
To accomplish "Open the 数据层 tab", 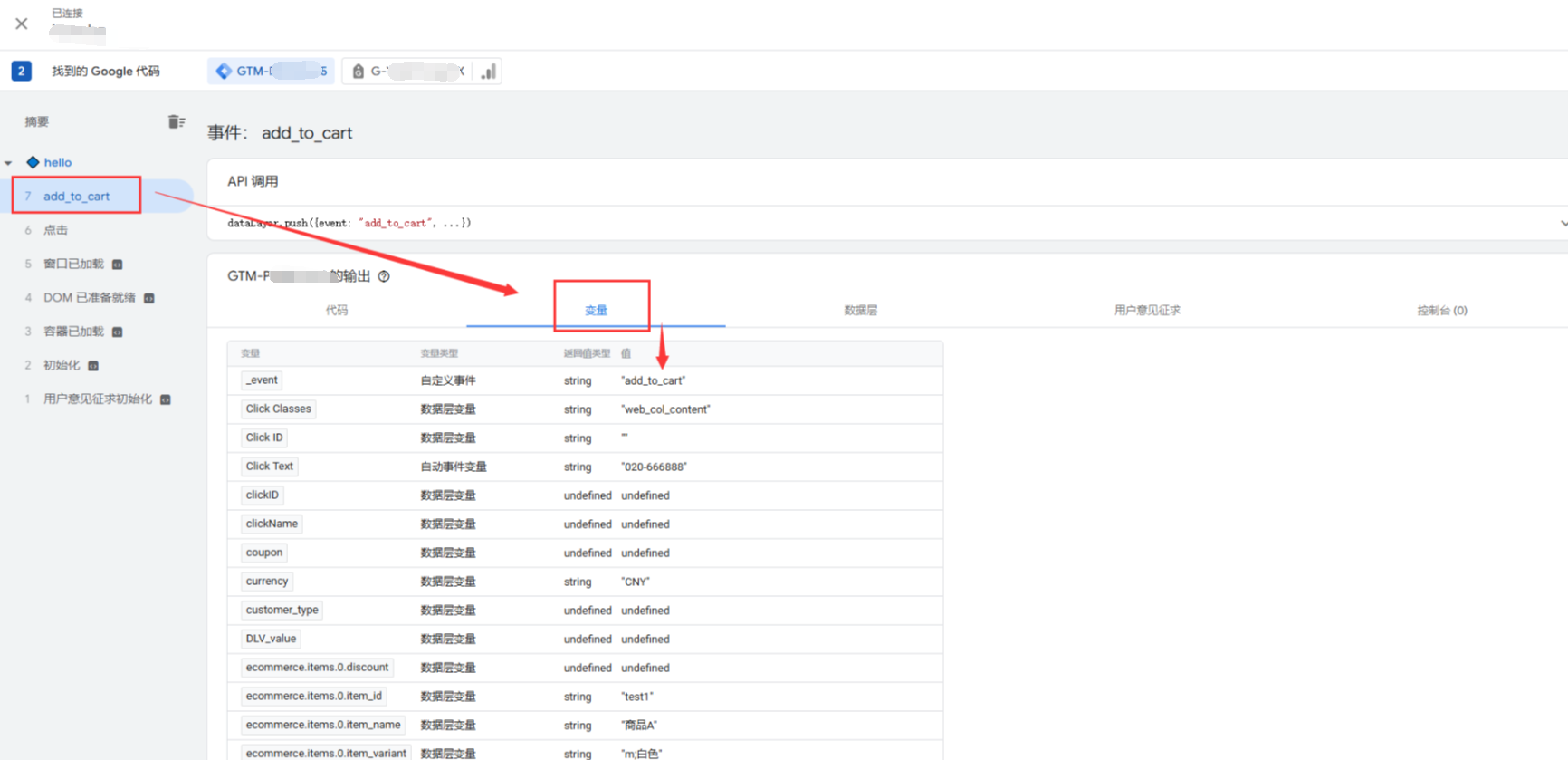I will (860, 311).
